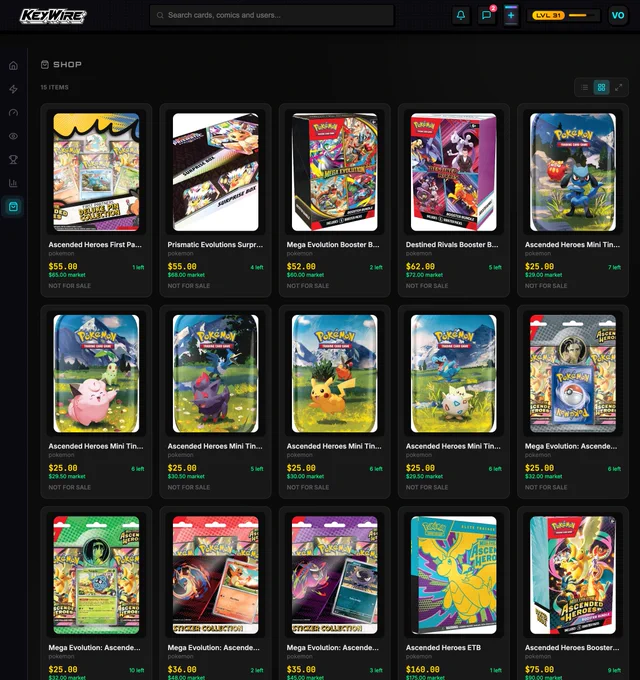The width and height of the screenshot is (640, 680).
Task: Click the SHOP page heading
Action: tap(67, 65)
